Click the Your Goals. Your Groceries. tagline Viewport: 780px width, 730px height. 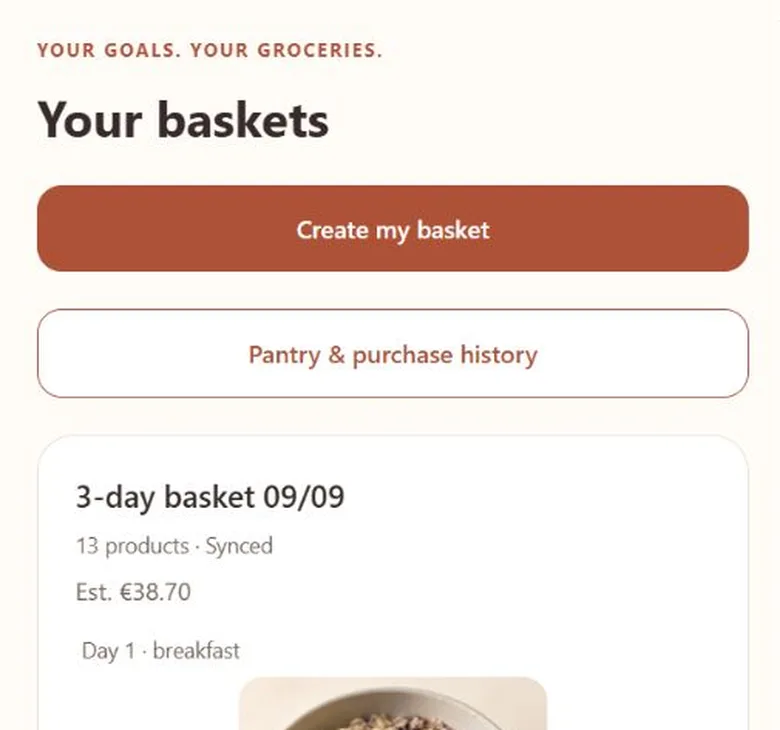point(210,50)
